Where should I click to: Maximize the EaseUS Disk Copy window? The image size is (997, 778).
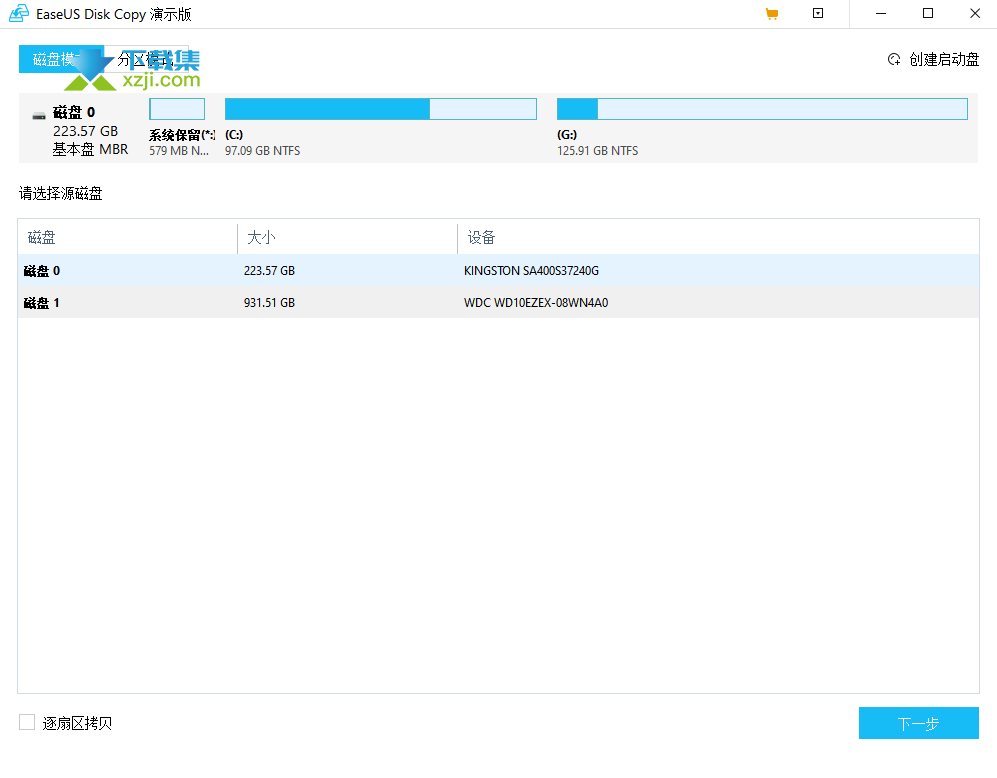(928, 13)
